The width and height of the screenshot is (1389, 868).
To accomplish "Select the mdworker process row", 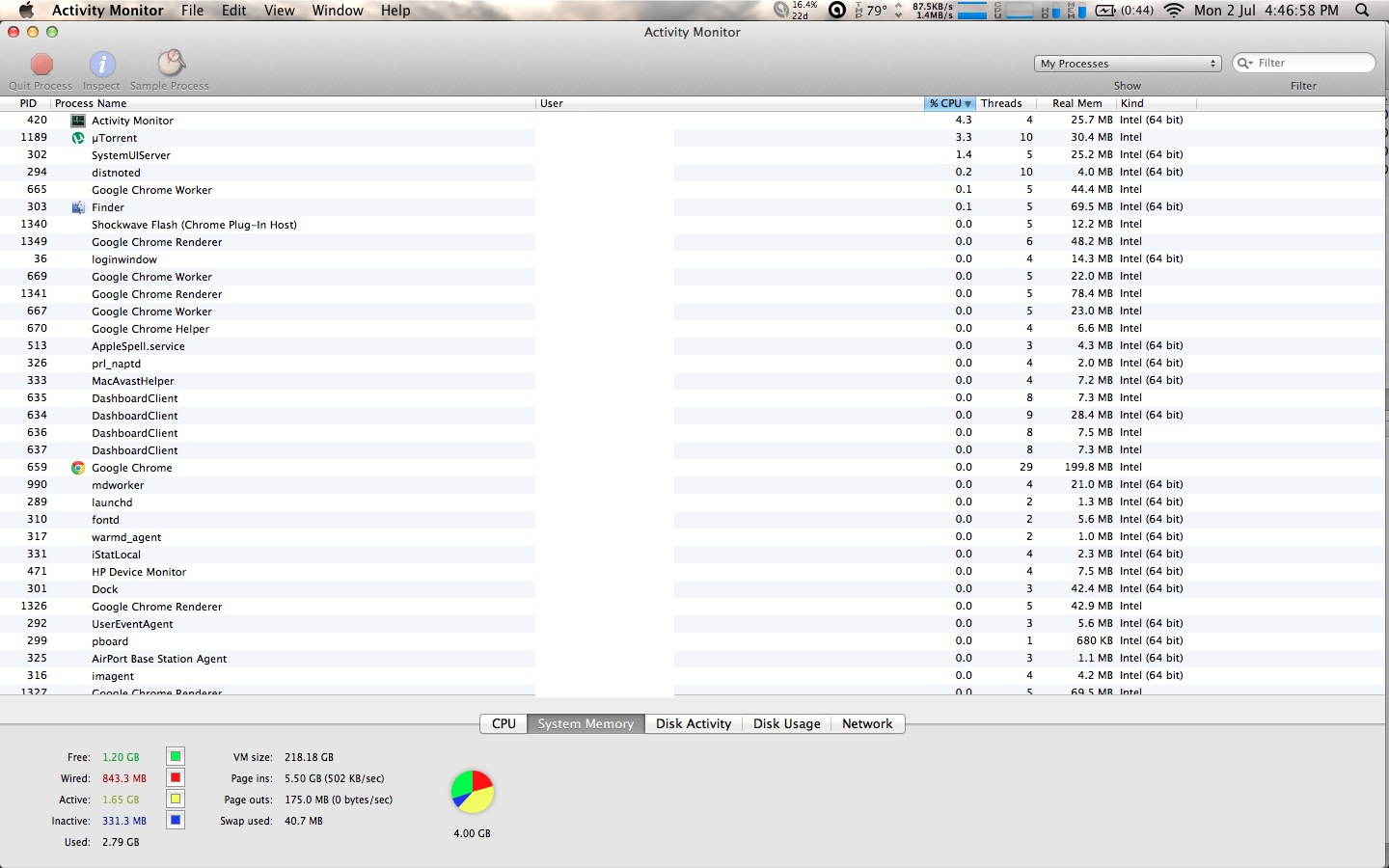I will [x=694, y=485].
